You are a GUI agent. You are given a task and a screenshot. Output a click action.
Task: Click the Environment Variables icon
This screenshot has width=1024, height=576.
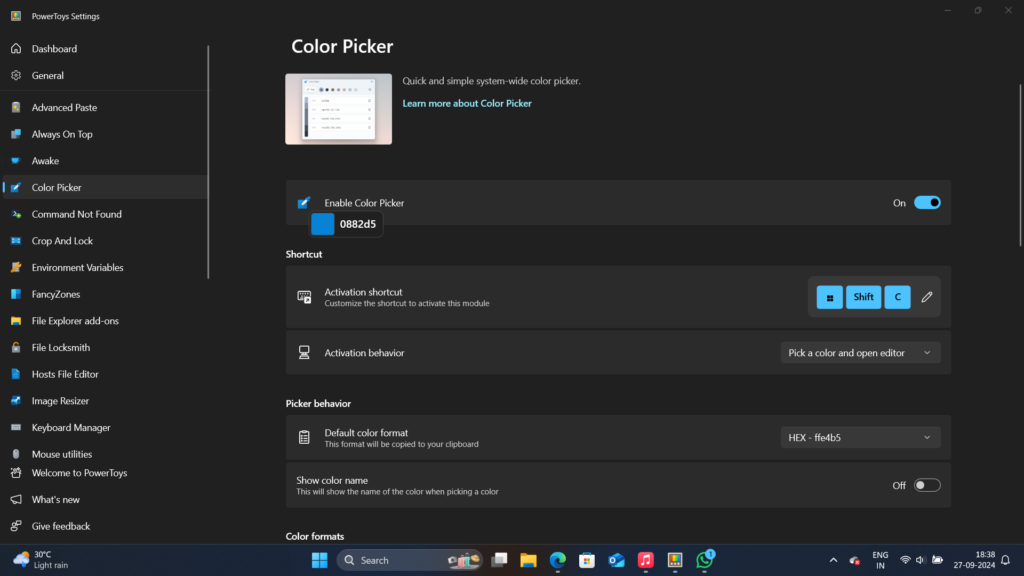[x=16, y=268]
